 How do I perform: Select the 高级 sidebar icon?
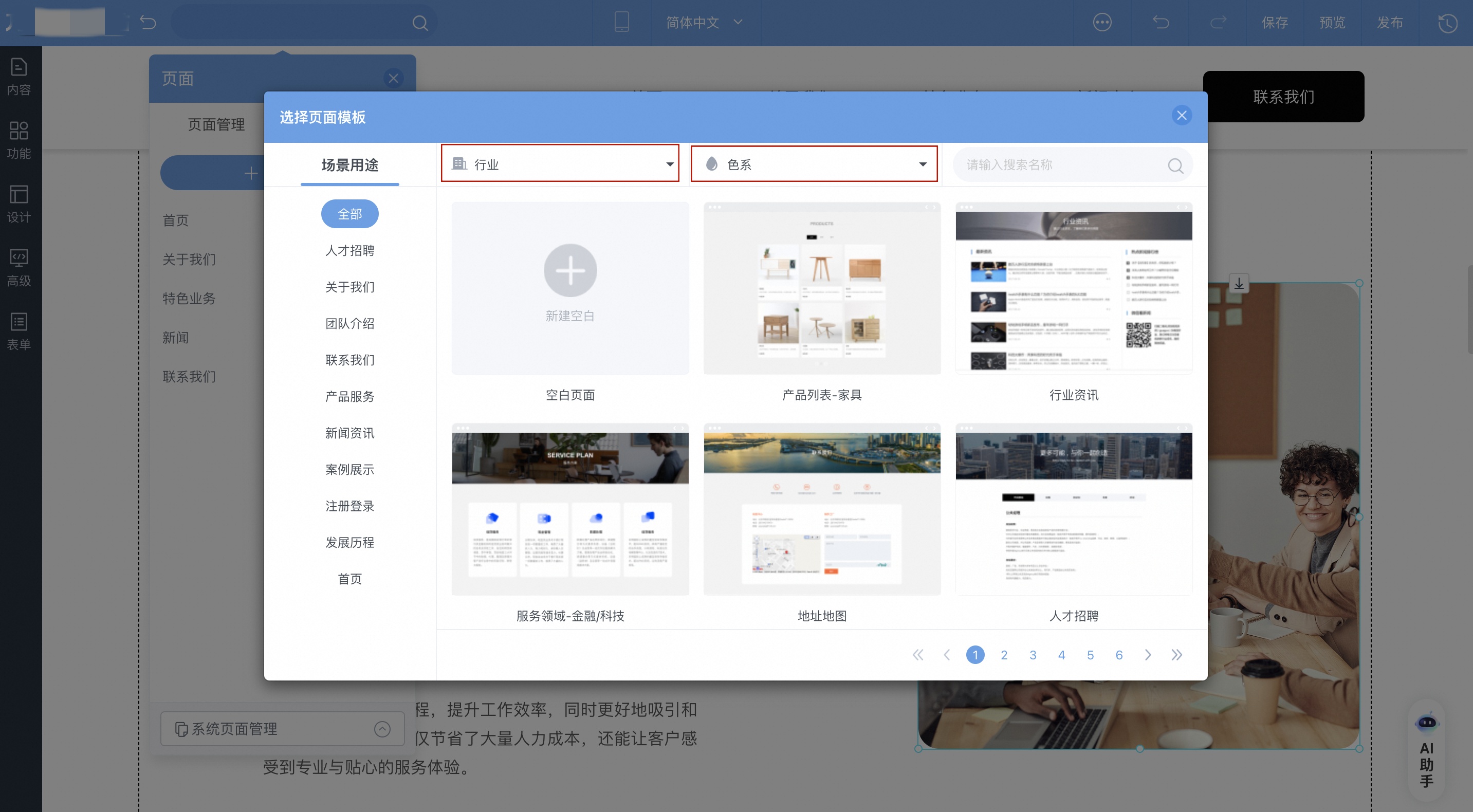point(19,269)
